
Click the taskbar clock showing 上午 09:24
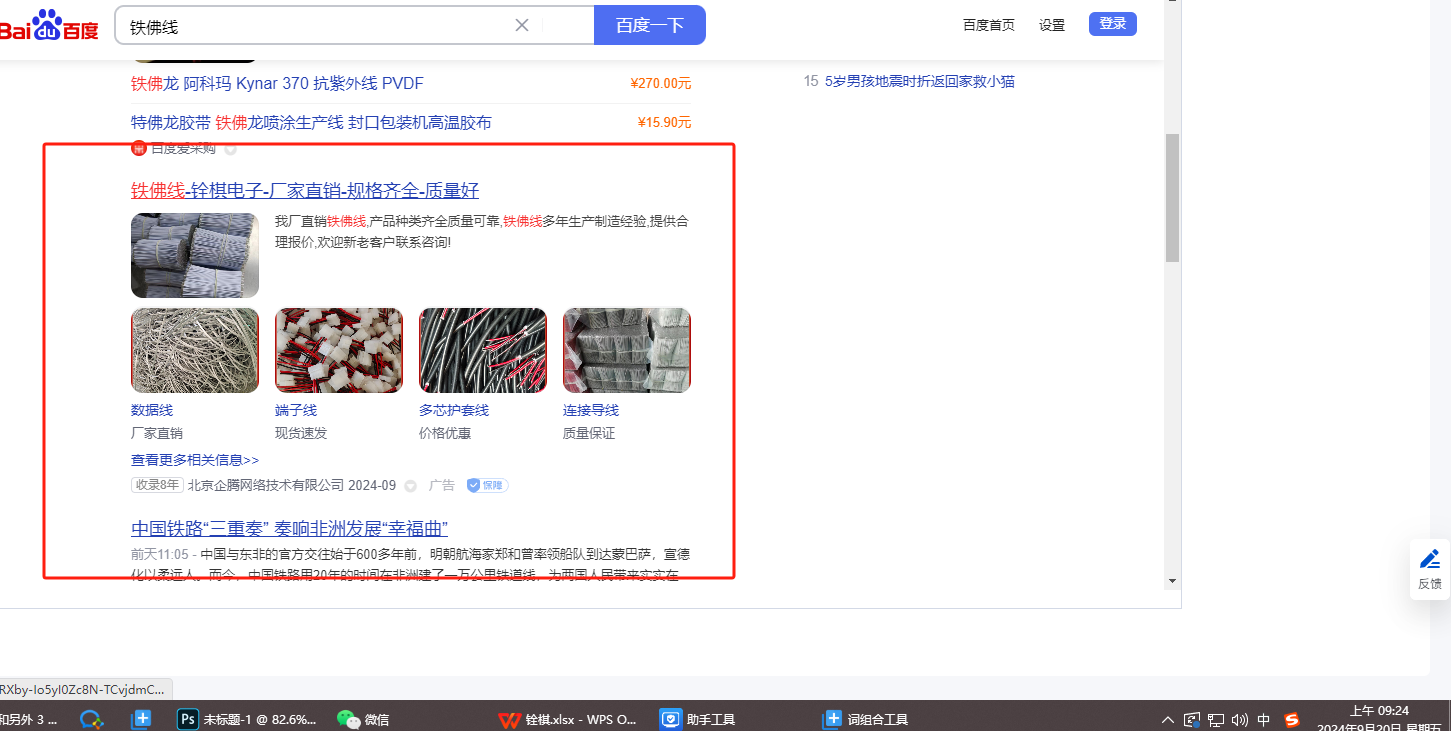[1380, 711]
